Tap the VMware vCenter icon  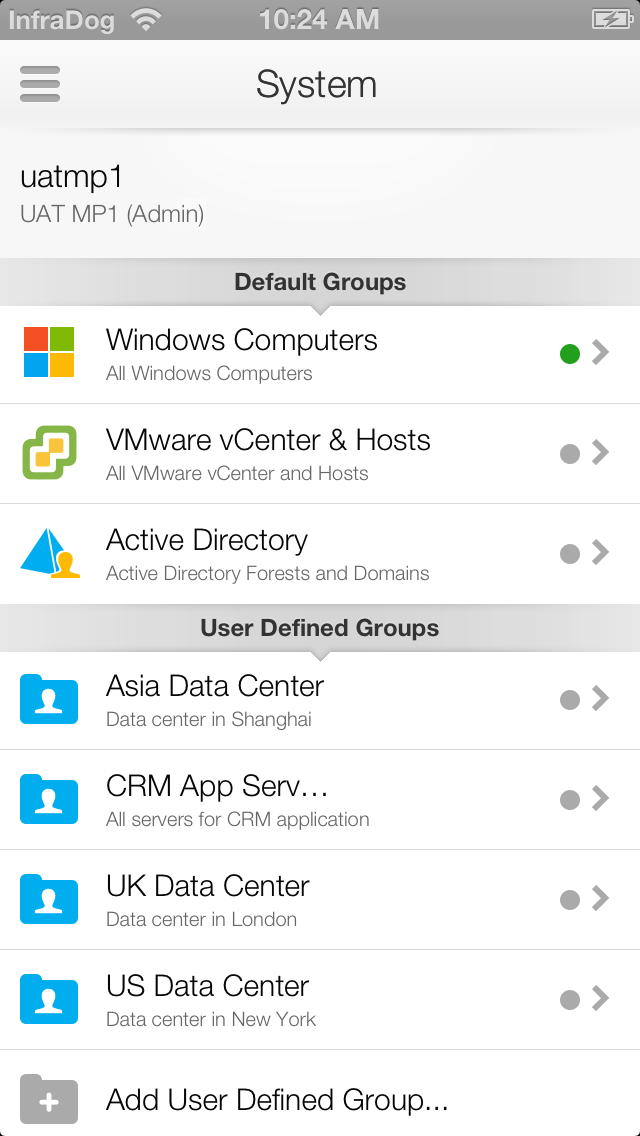pyautogui.click(x=49, y=452)
